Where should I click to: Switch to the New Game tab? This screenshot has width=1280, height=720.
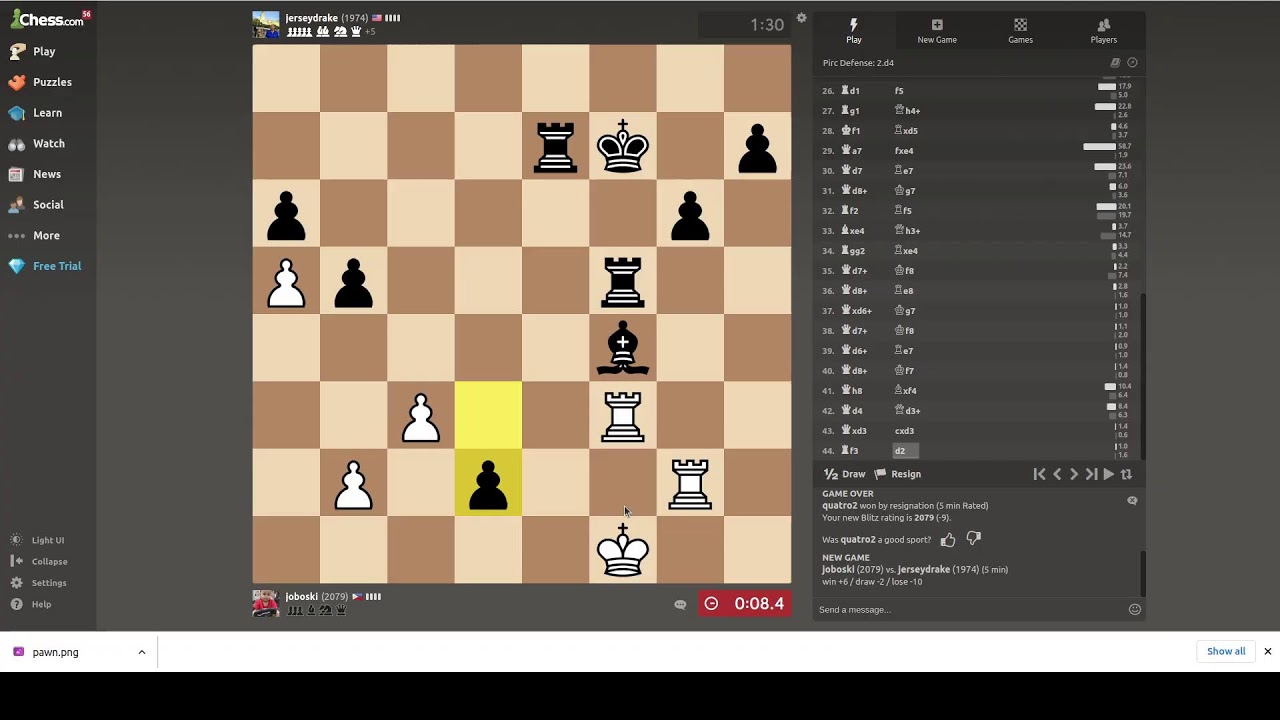(x=937, y=31)
